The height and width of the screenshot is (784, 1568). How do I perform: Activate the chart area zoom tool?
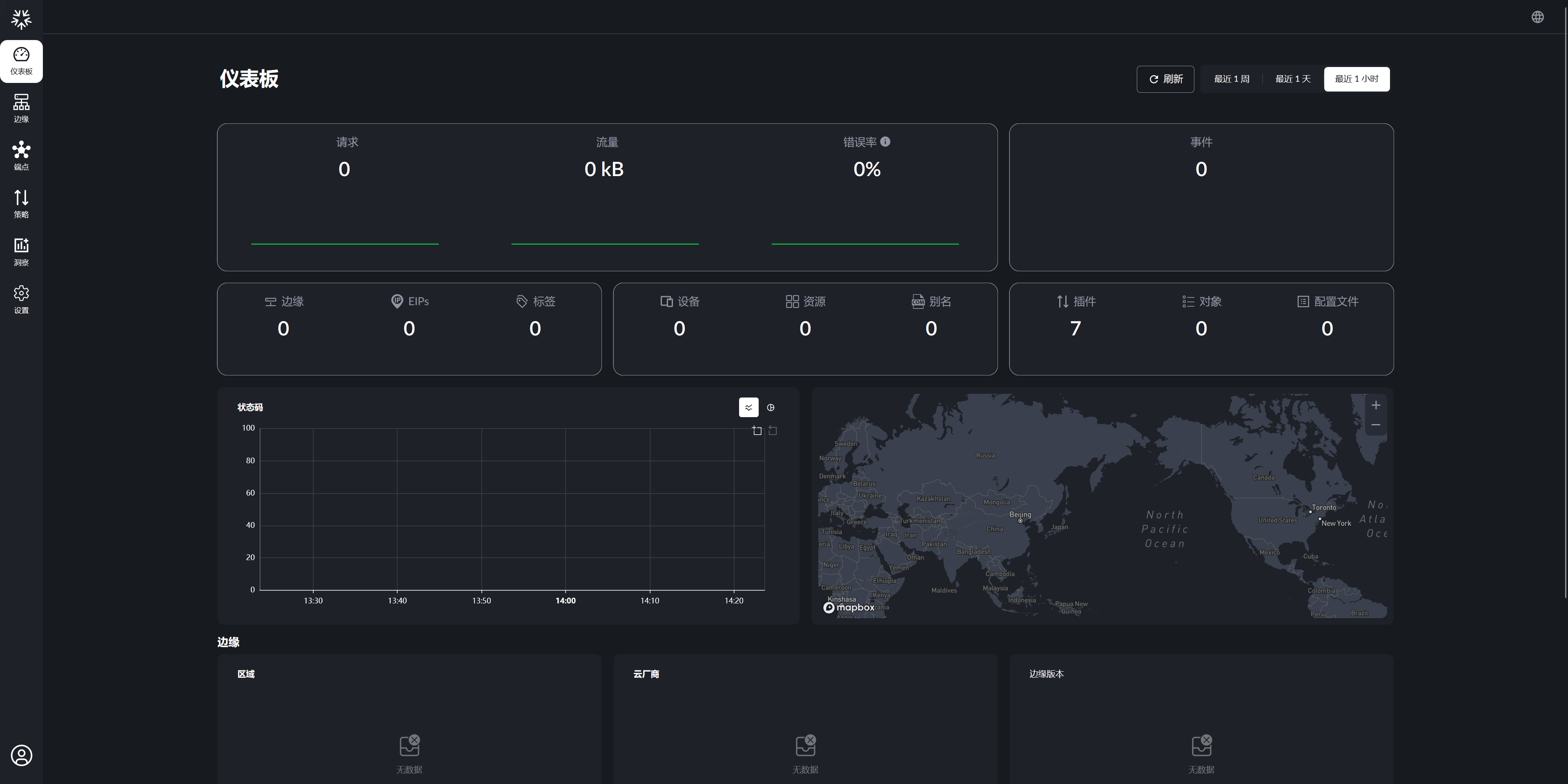(x=757, y=431)
